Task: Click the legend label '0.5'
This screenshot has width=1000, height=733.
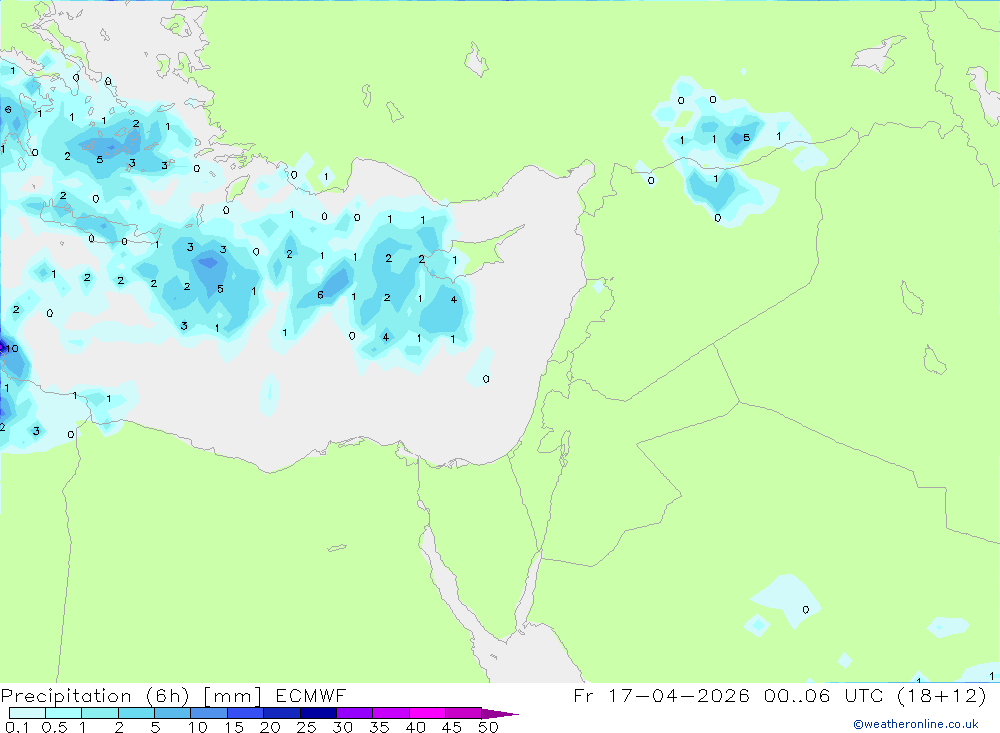Action: point(54,727)
